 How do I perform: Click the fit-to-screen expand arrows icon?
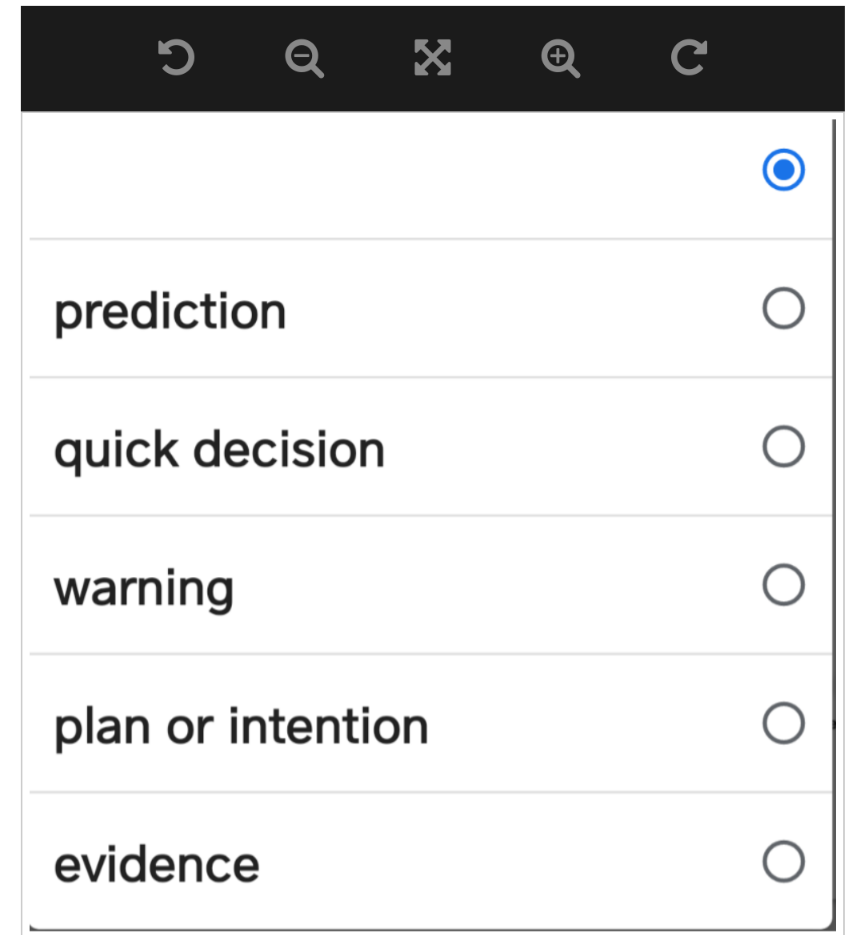(x=432, y=58)
